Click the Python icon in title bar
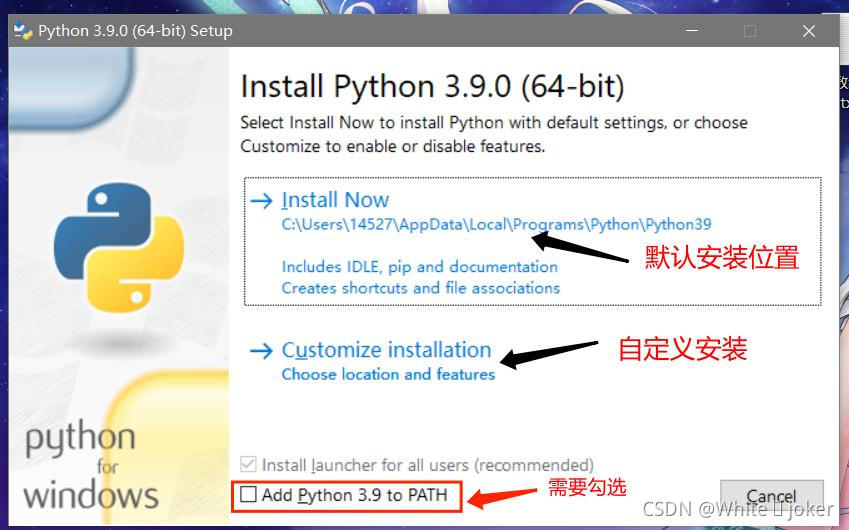 pos(23,31)
